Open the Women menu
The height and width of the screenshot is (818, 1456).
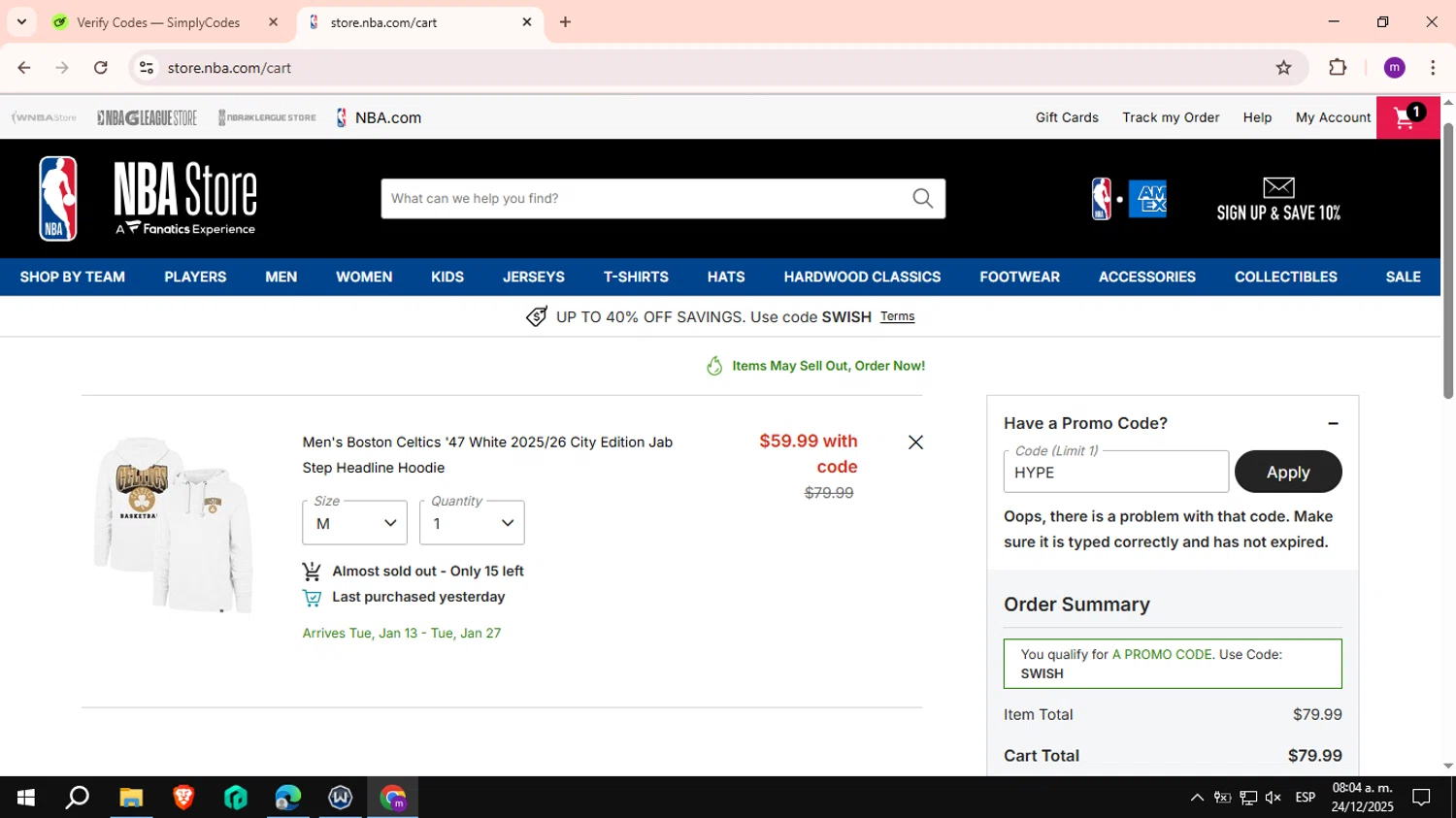(x=364, y=278)
